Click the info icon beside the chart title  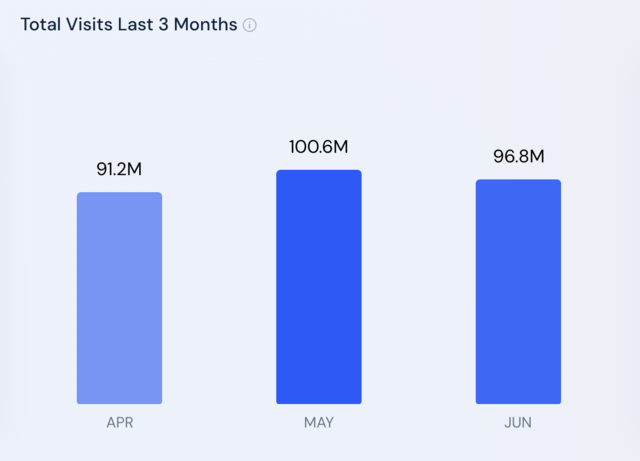click(249, 25)
